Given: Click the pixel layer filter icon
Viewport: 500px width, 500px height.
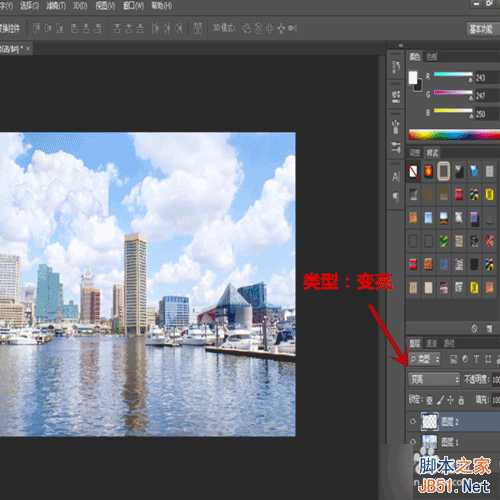Looking at the screenshot, I should tap(453, 359).
